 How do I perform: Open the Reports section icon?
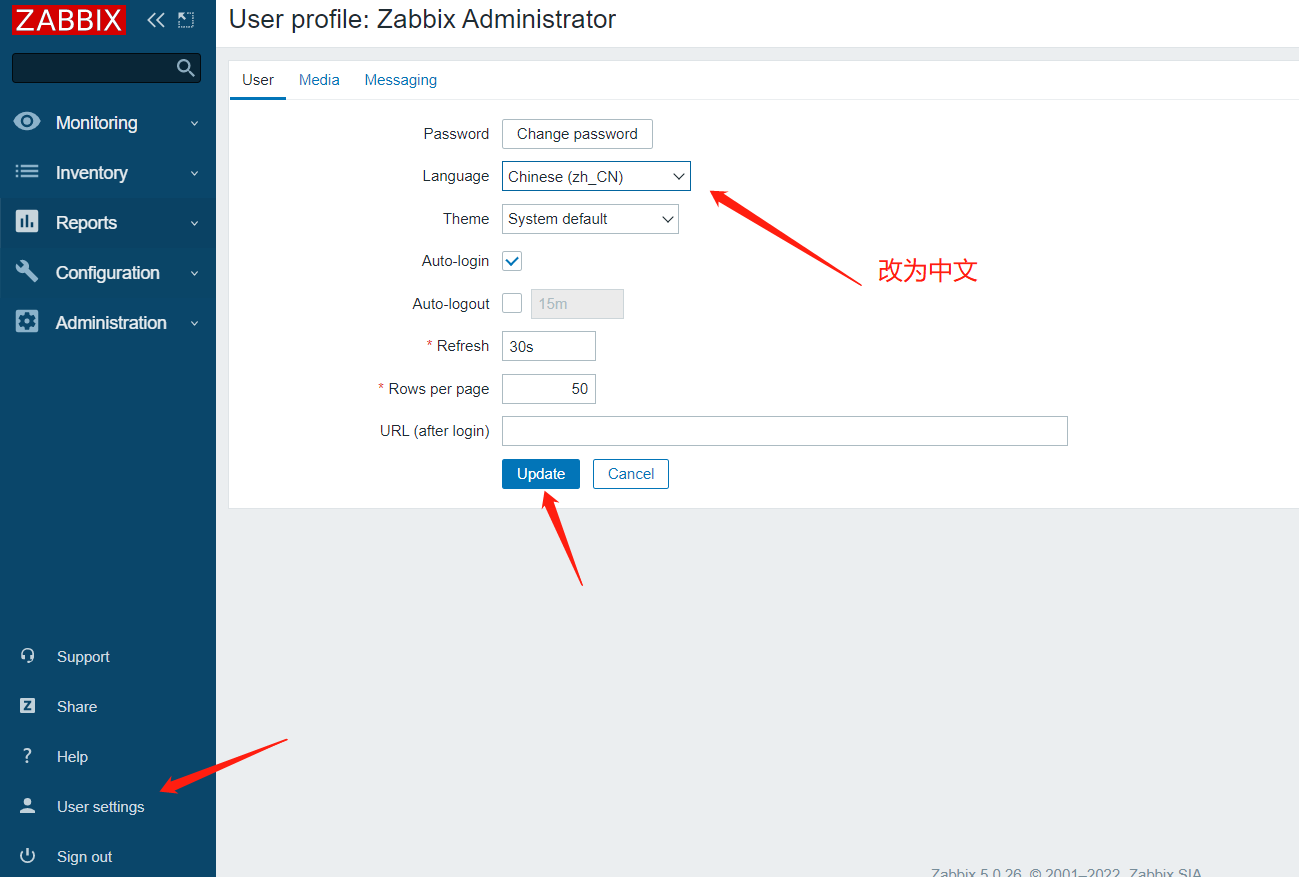tap(27, 222)
